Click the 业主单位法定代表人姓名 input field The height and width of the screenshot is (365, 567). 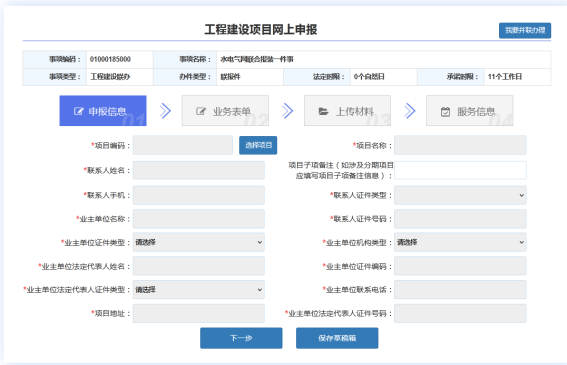click(x=199, y=266)
